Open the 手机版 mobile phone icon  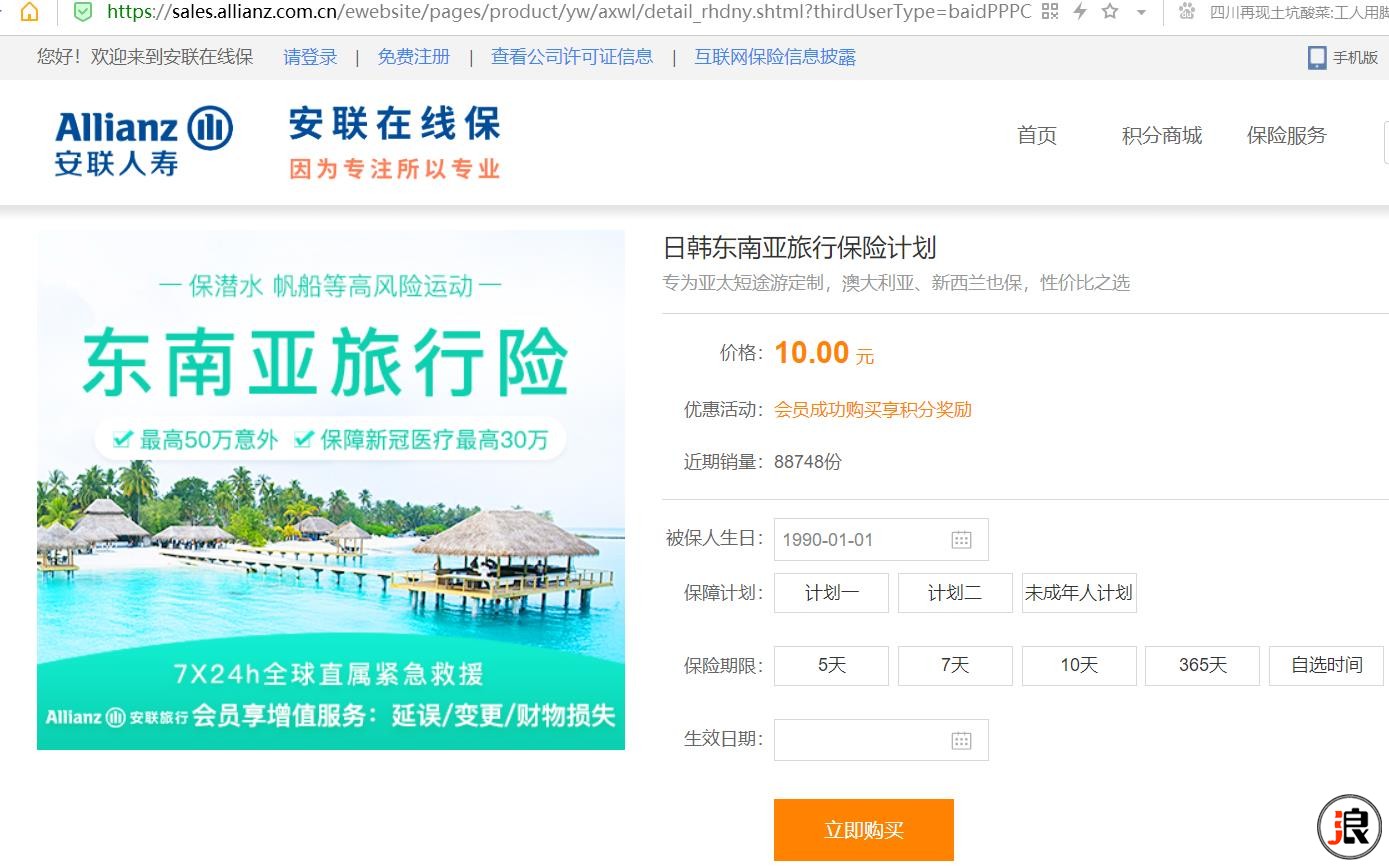[x=1317, y=58]
